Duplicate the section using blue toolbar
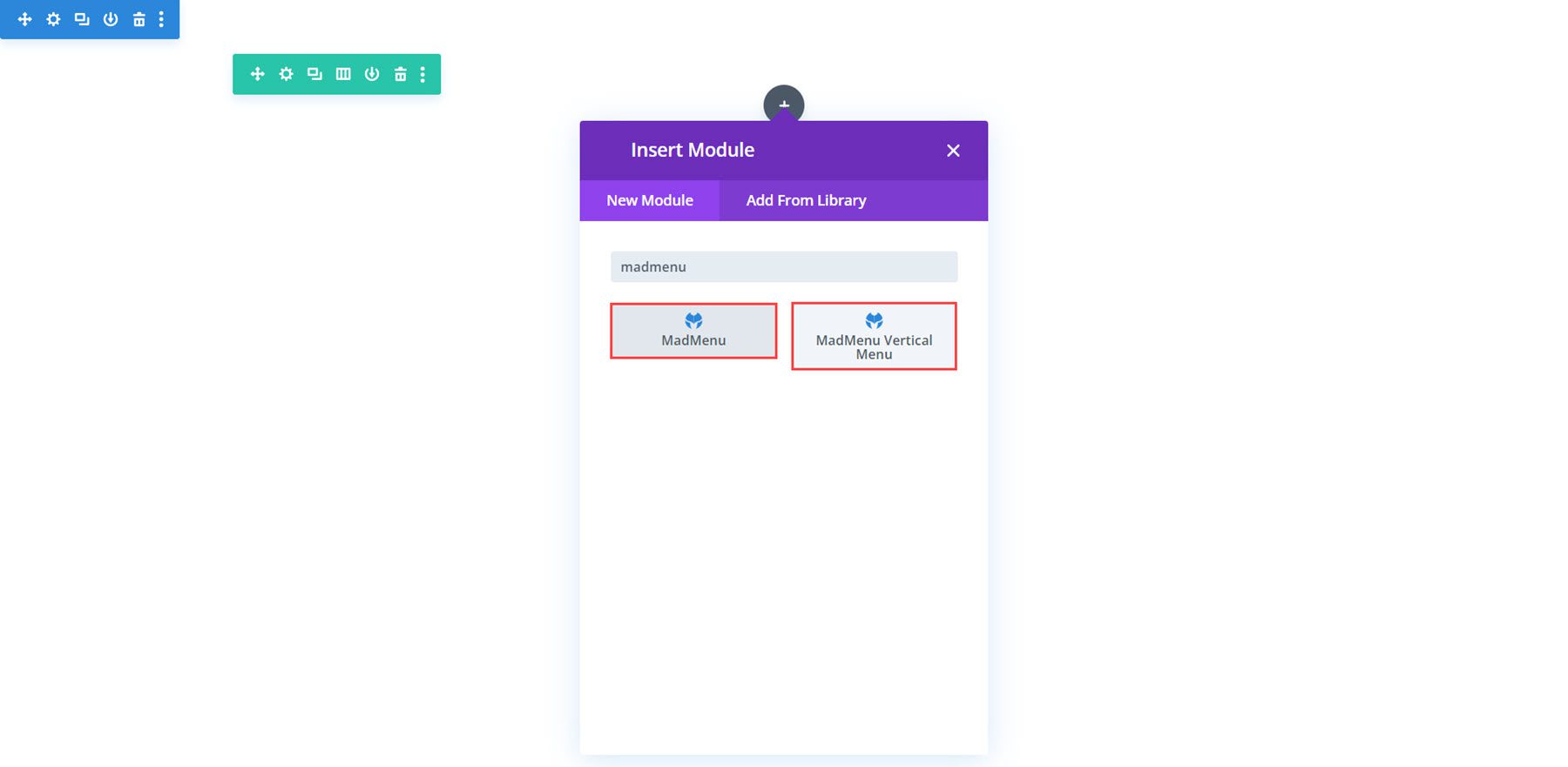The height and width of the screenshot is (767, 1568). coord(82,19)
